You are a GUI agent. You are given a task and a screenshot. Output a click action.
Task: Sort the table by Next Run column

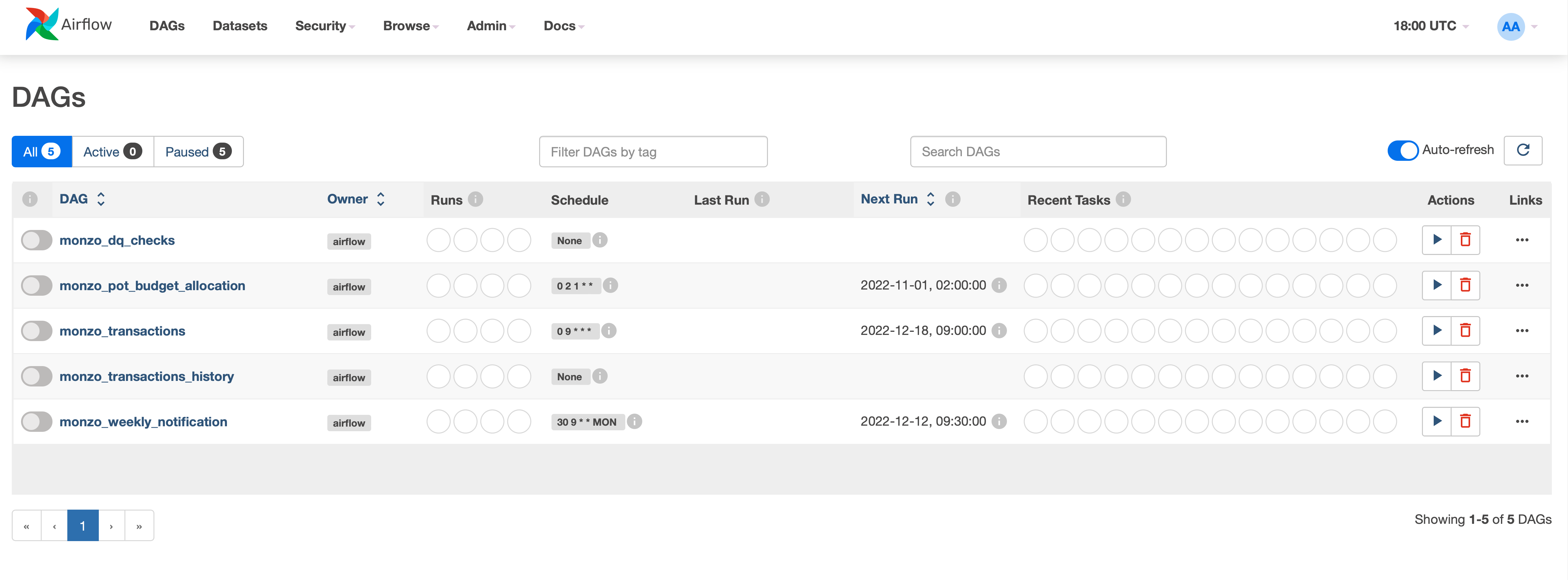[x=898, y=199]
